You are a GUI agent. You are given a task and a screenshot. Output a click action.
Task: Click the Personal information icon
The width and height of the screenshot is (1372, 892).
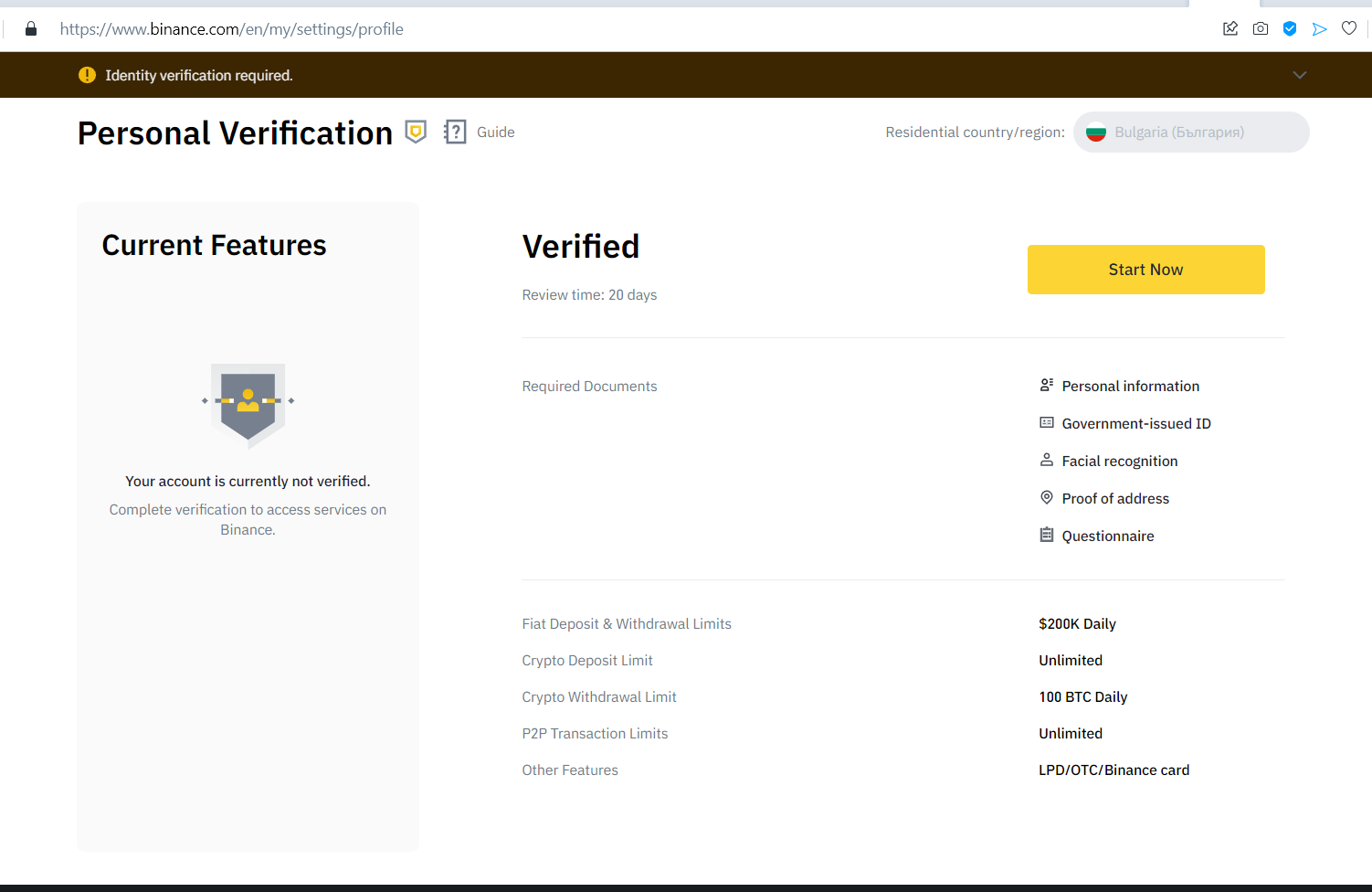click(x=1047, y=385)
